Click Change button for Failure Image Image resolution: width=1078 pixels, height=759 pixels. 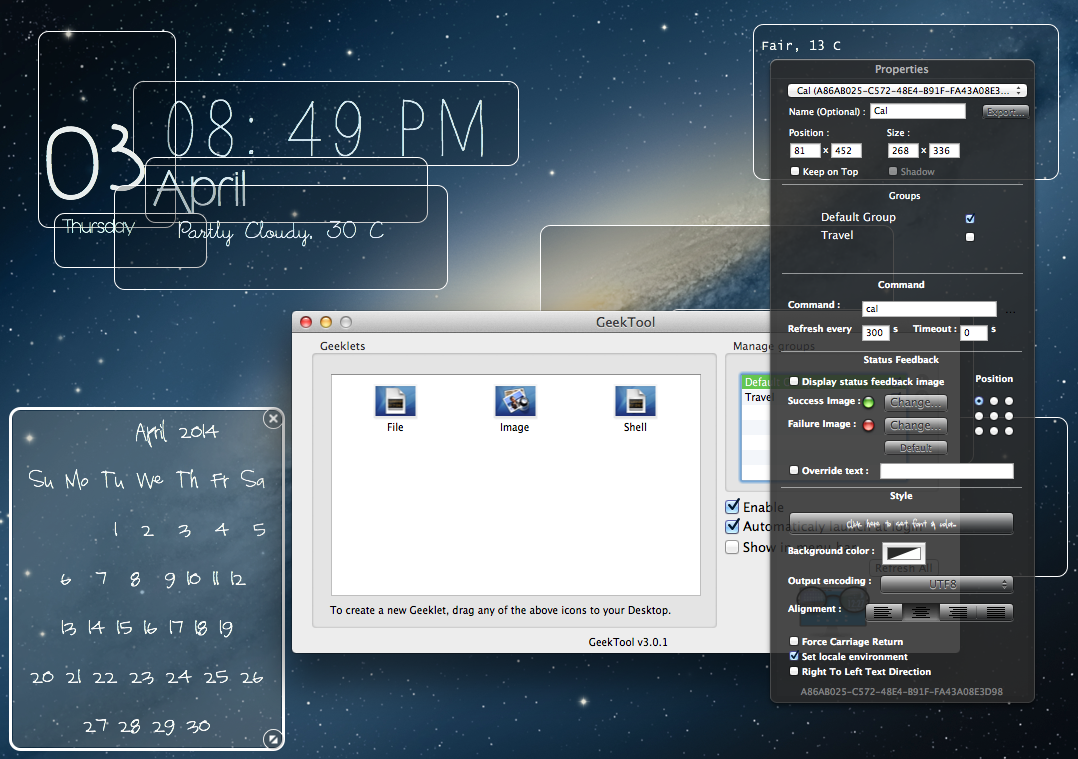[x=916, y=426]
